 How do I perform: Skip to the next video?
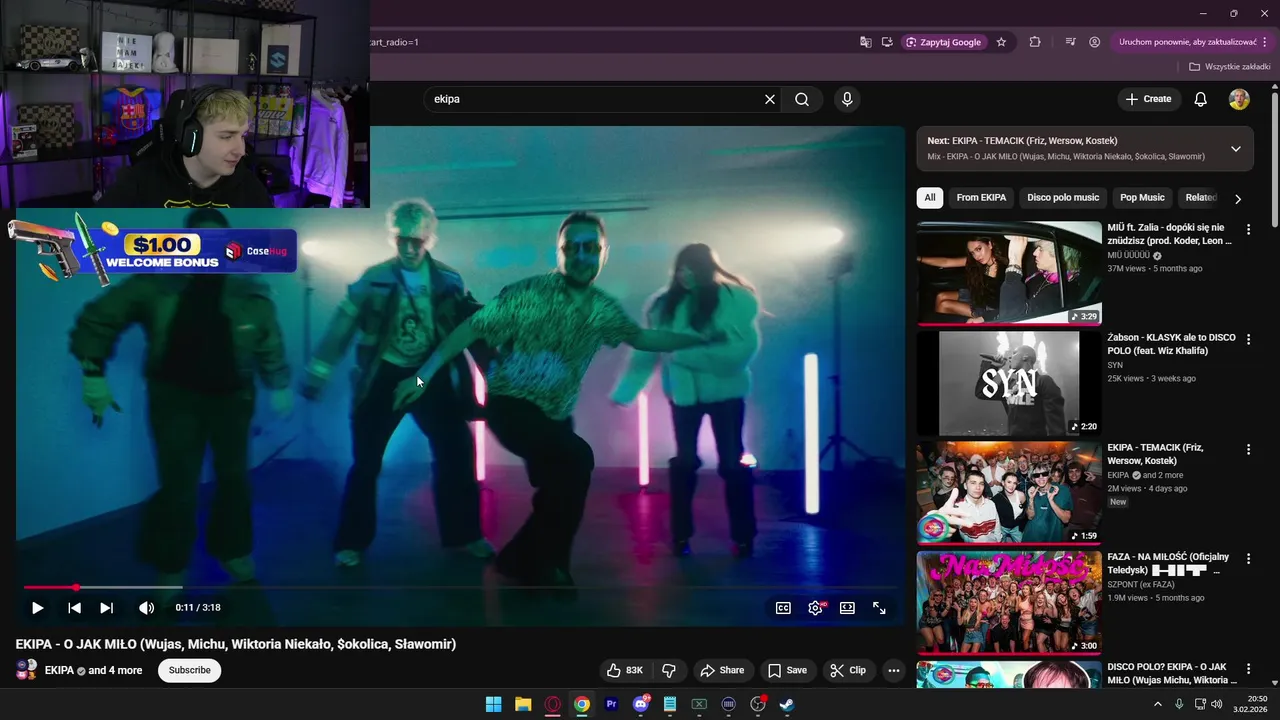(x=106, y=608)
